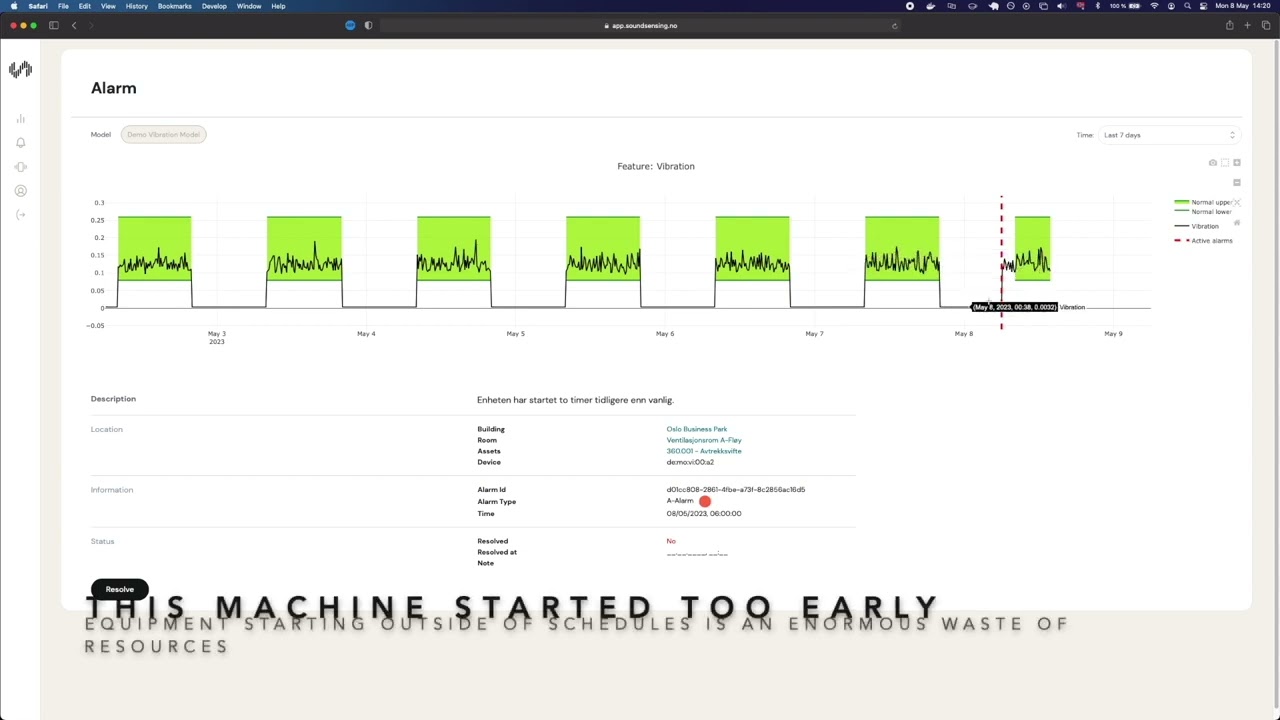Click the volume icon in menu bar
Image resolution: width=1280 pixels, height=720 pixels.
(1061, 6)
